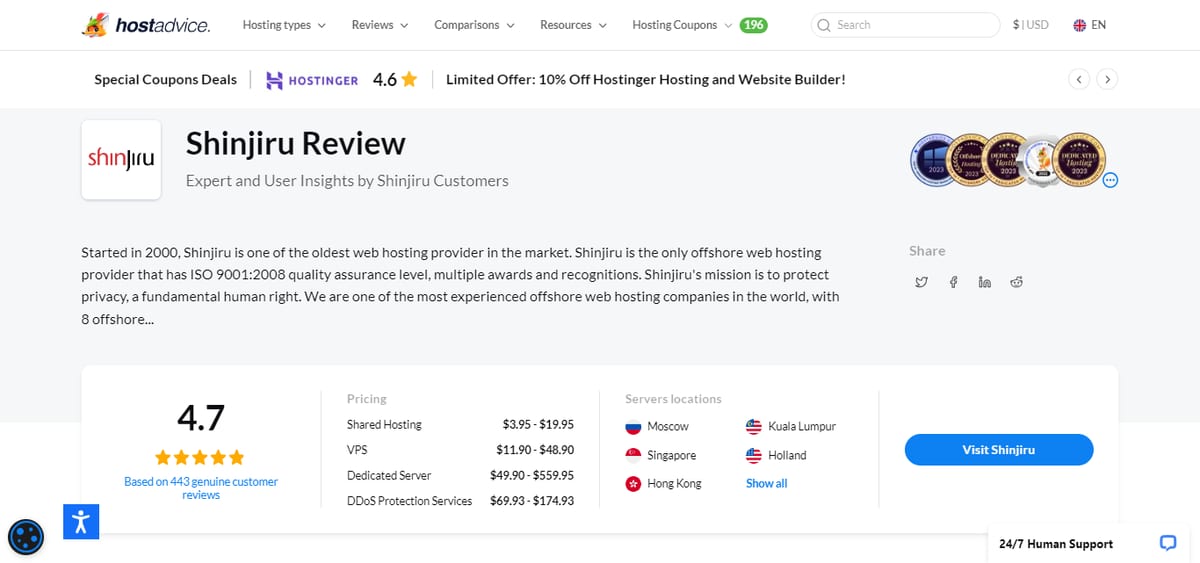Open the EN language selector
Image resolution: width=1200 pixels, height=563 pixels.
tap(1090, 25)
